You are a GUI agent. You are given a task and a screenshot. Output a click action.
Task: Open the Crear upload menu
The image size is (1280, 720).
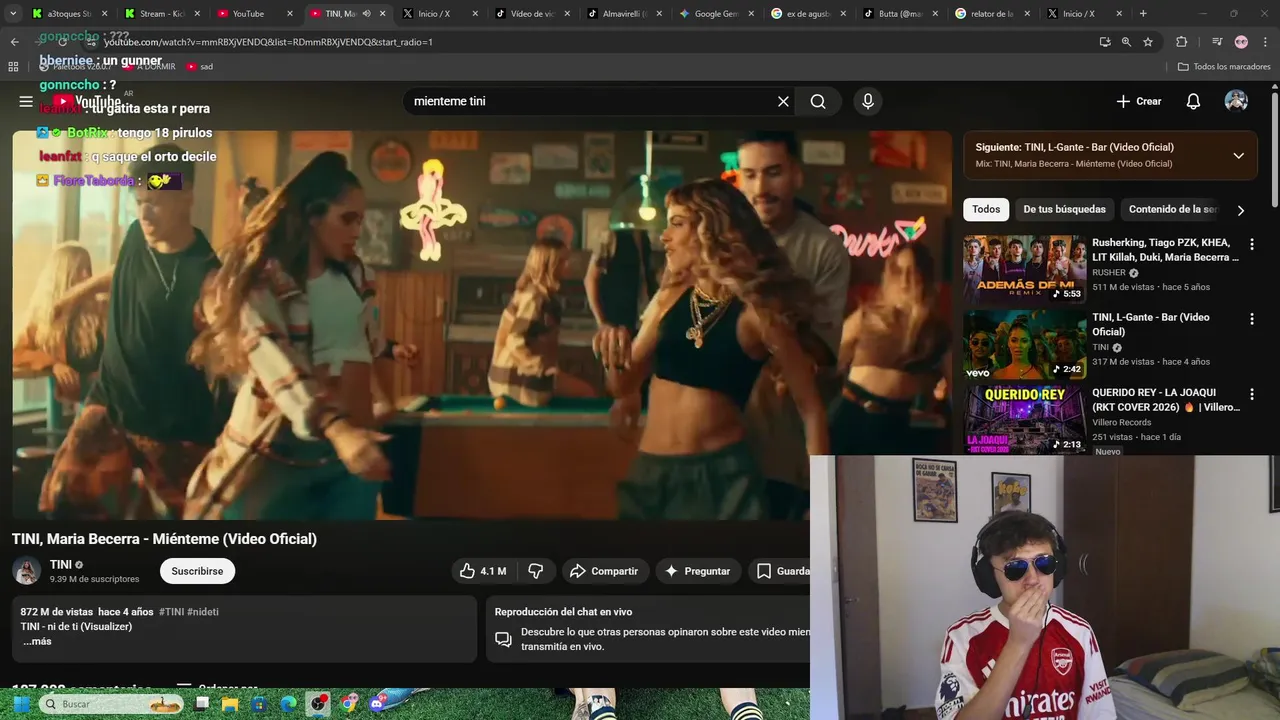coord(1139,101)
